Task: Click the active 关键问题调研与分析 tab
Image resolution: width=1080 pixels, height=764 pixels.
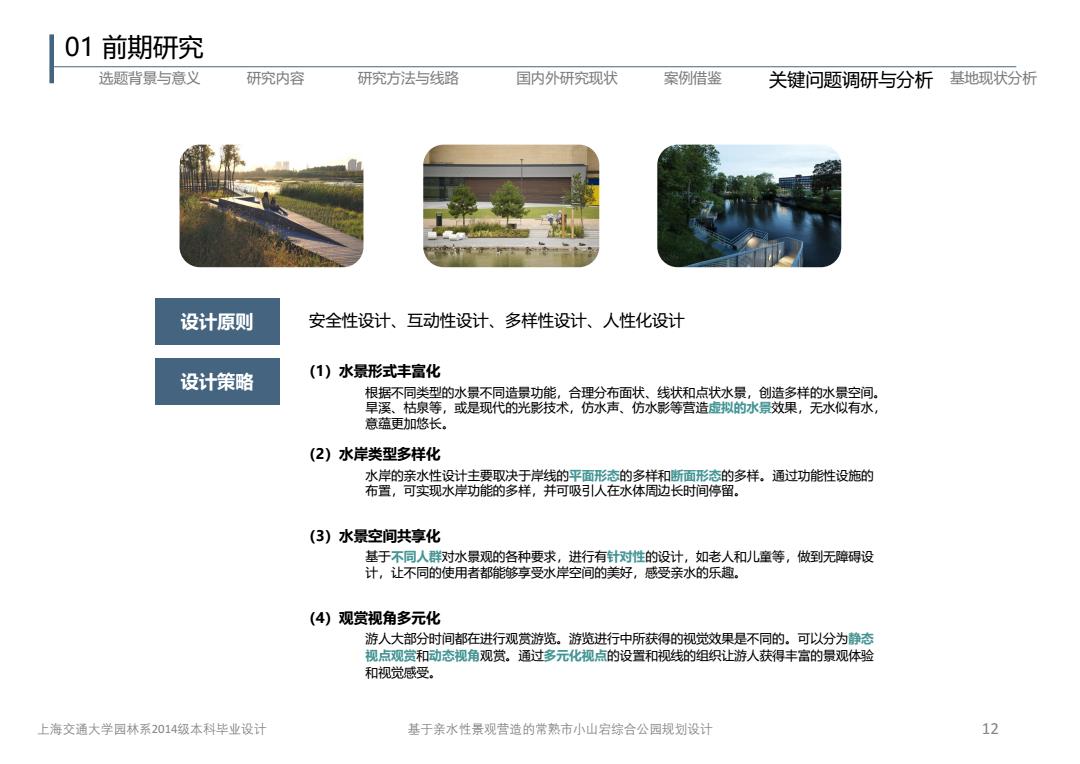Action: tap(850, 80)
